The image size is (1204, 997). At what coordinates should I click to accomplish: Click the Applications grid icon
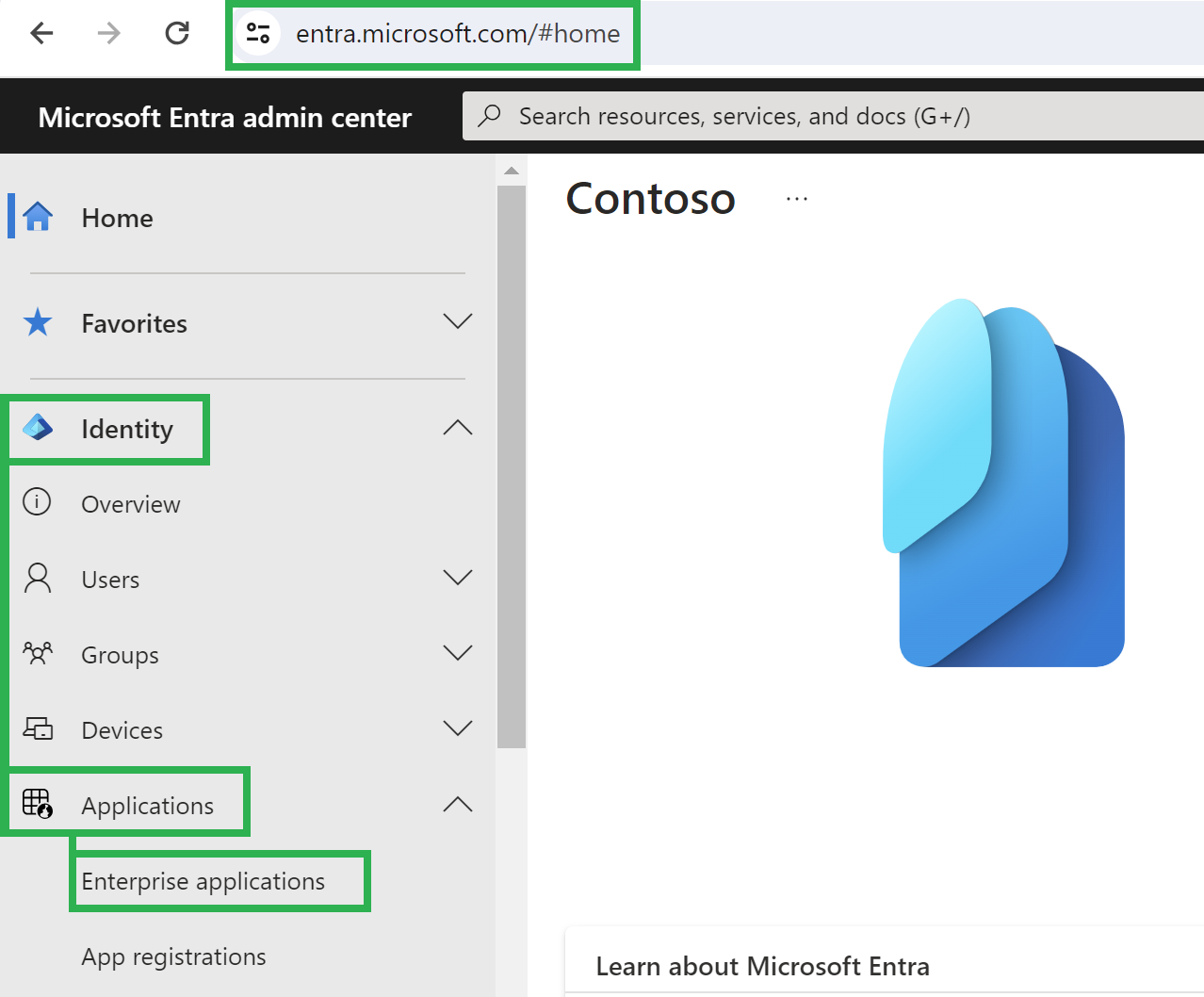[x=38, y=803]
